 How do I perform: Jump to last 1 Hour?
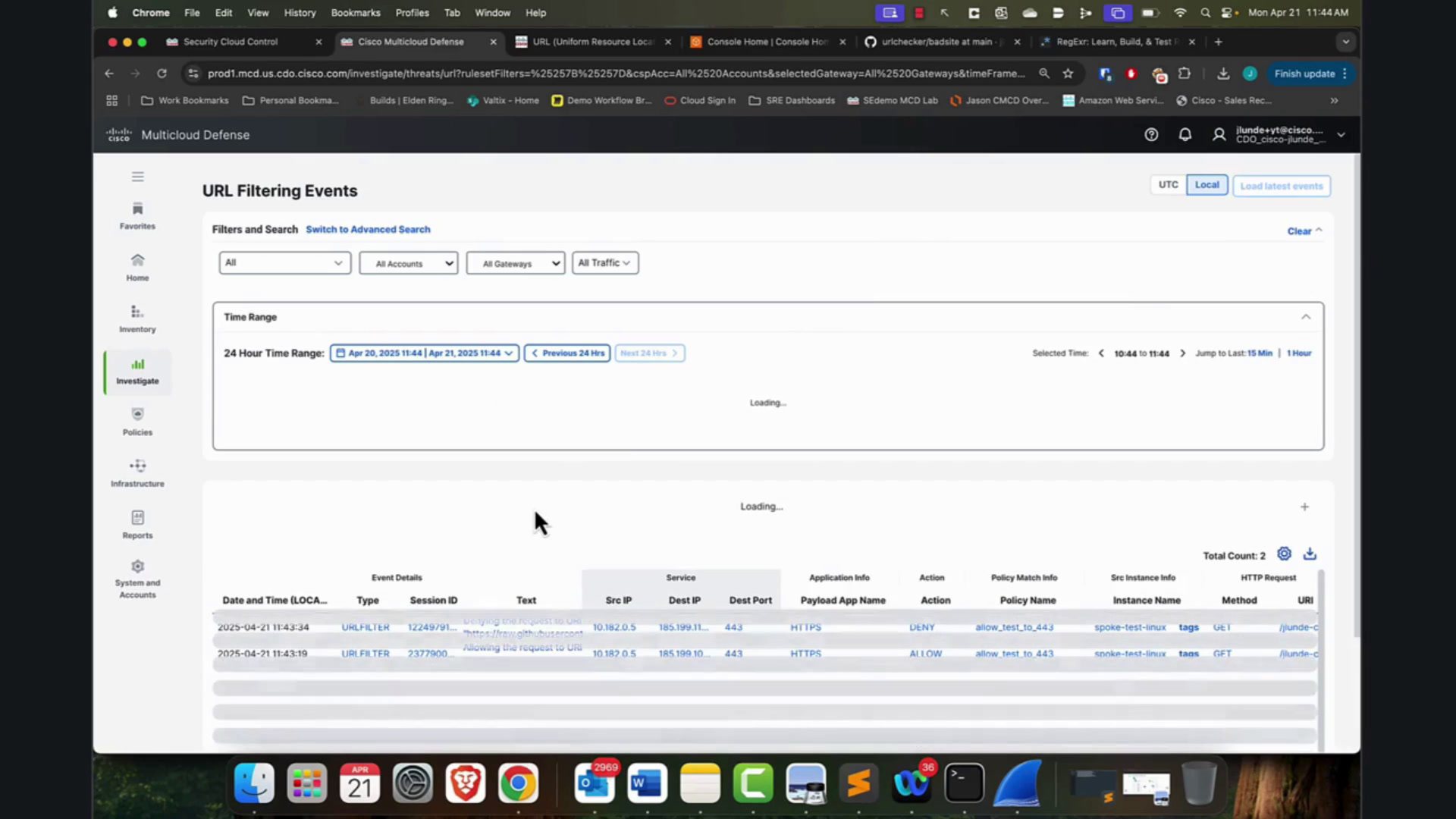(1299, 353)
